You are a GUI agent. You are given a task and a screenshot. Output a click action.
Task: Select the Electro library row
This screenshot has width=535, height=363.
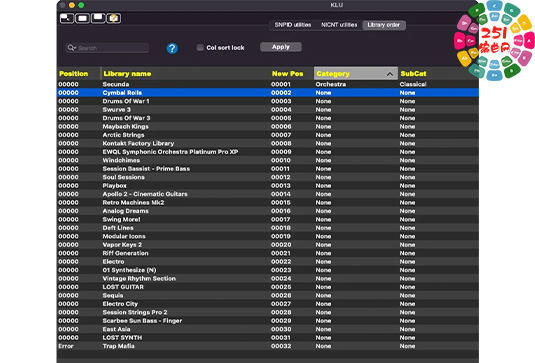[x=268, y=262]
